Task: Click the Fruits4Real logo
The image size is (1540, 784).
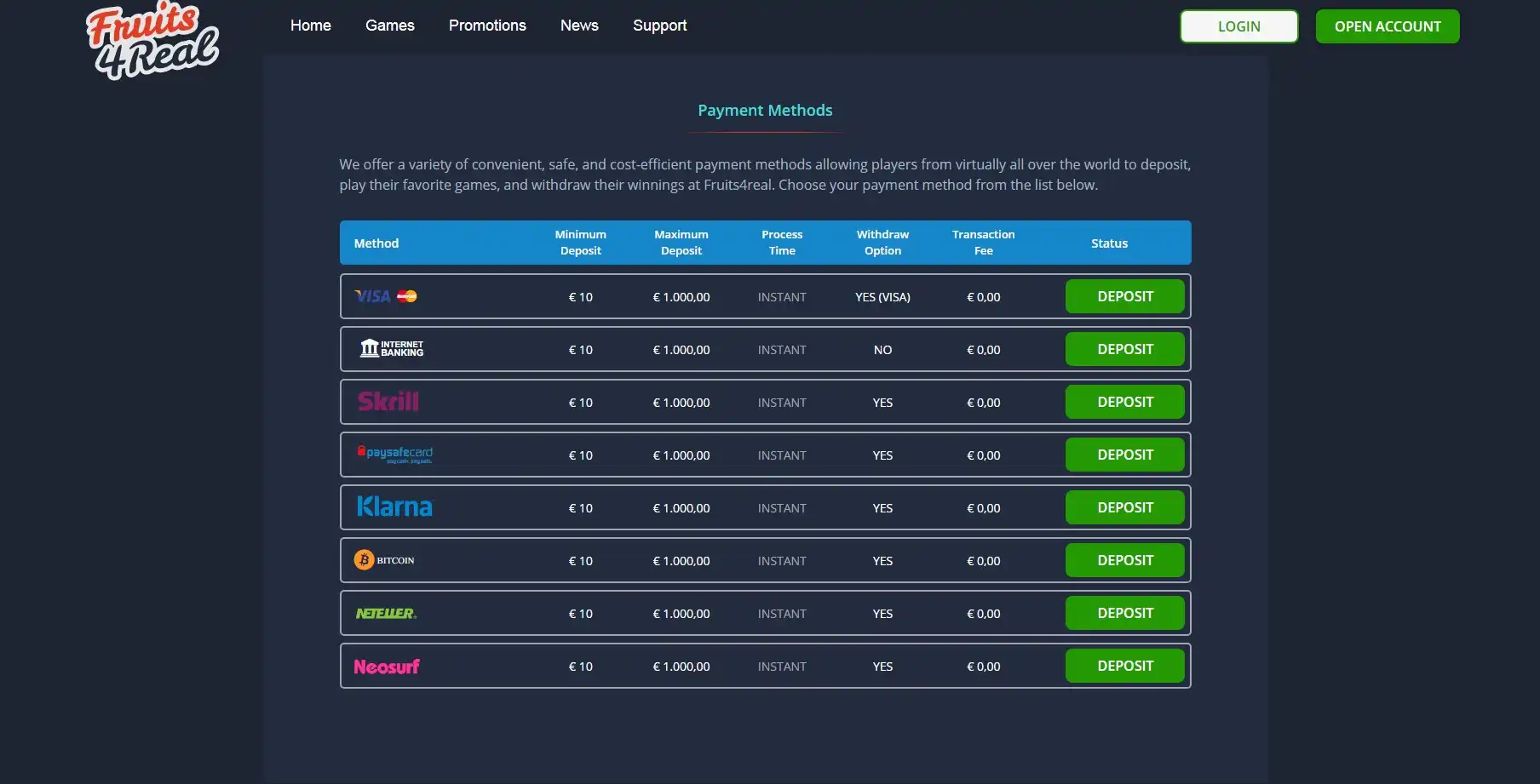Action: tap(152, 41)
